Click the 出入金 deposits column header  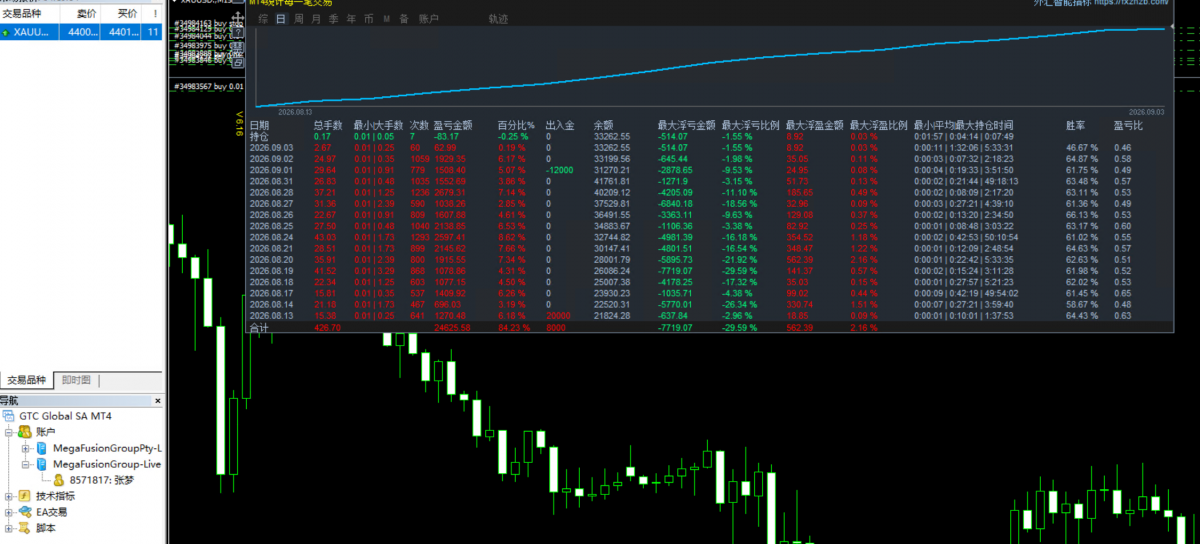(x=559, y=124)
